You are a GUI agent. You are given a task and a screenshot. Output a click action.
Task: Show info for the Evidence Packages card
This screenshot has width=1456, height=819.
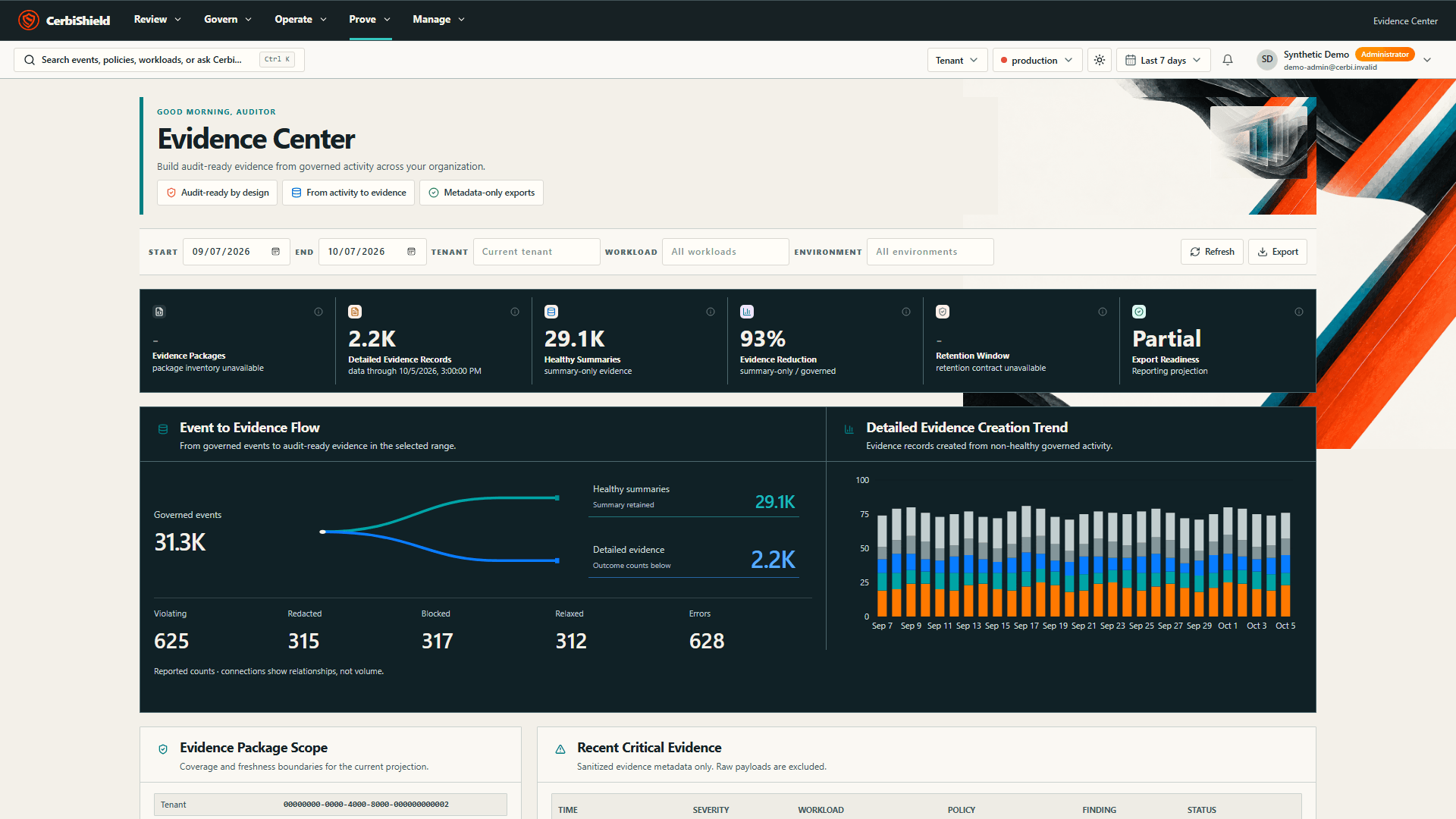(x=318, y=312)
